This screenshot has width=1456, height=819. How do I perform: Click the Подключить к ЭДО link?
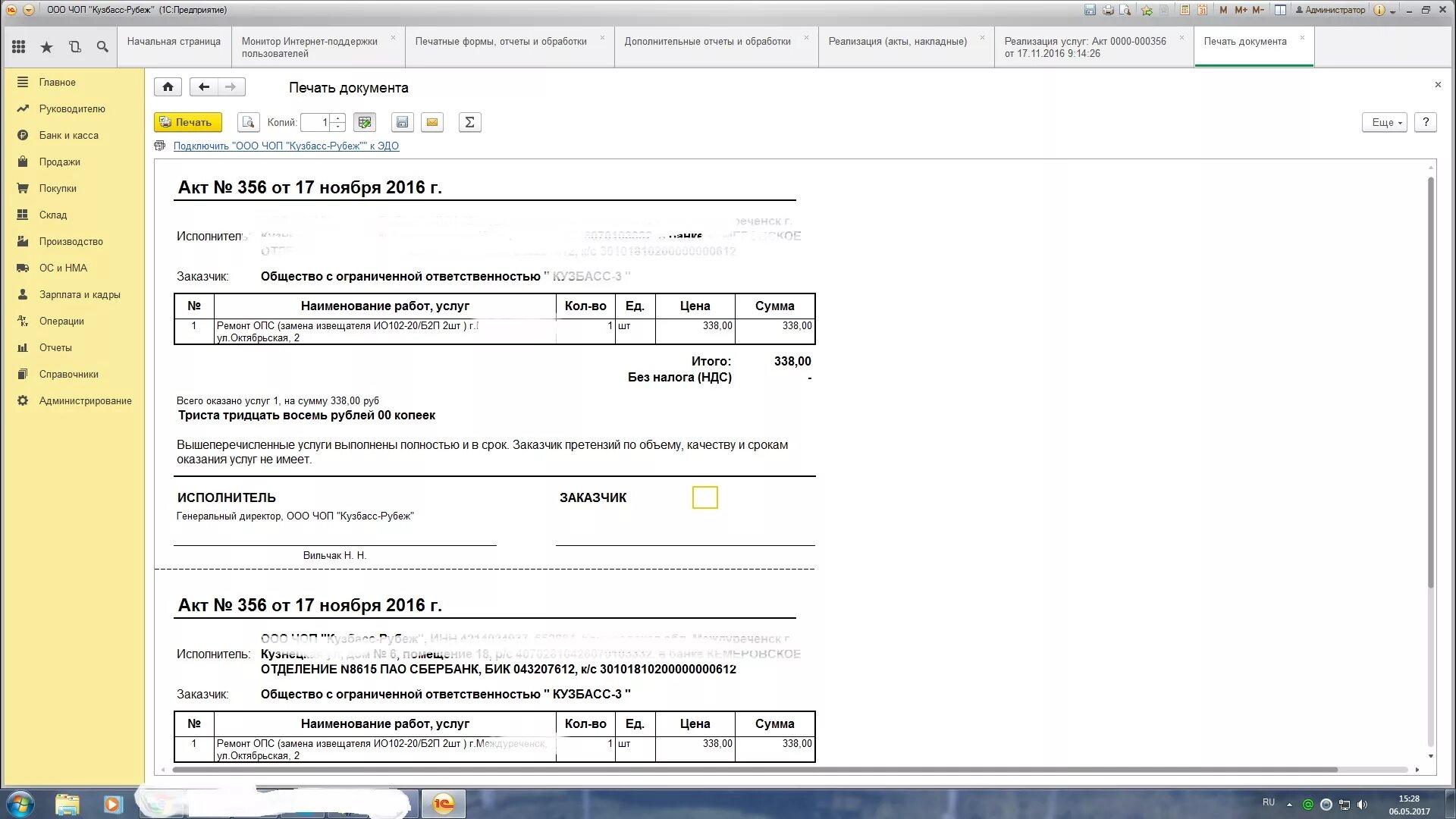click(x=286, y=146)
